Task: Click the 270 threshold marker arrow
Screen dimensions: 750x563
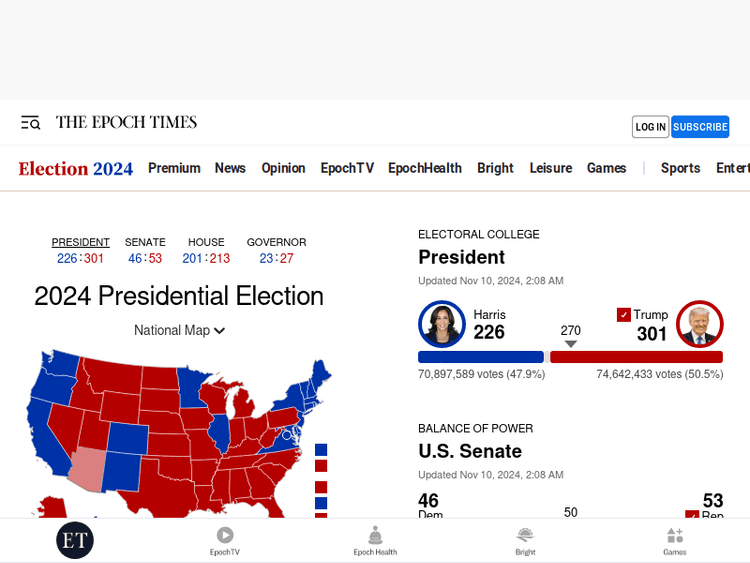Action: (570, 344)
